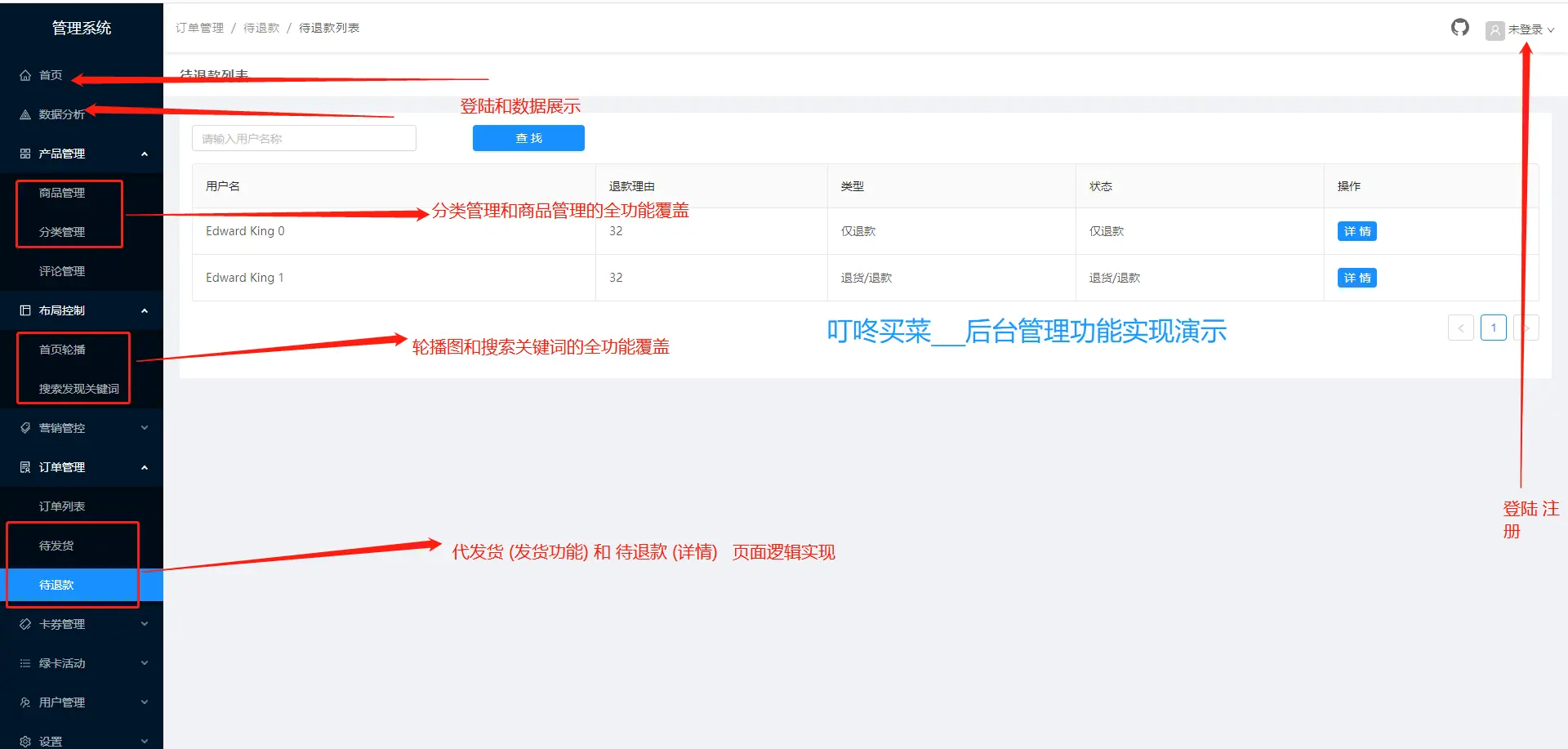Collapse the 订单管理 menu arrow
This screenshot has width=1568, height=749.
[145, 467]
